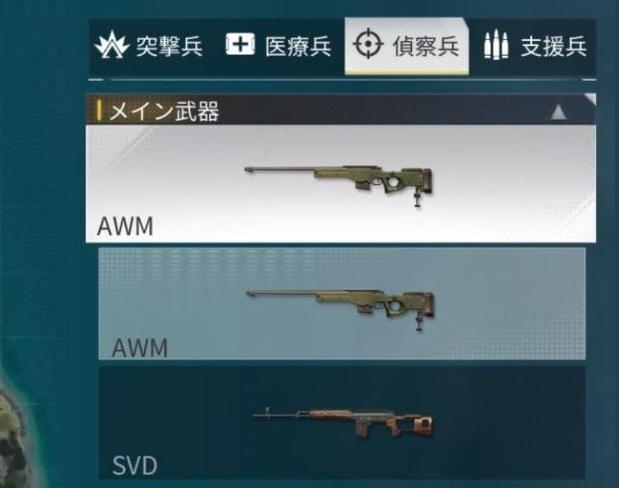Image resolution: width=619 pixels, height=488 pixels.
Task: Click the メイン武器 header title
Action: point(164,111)
